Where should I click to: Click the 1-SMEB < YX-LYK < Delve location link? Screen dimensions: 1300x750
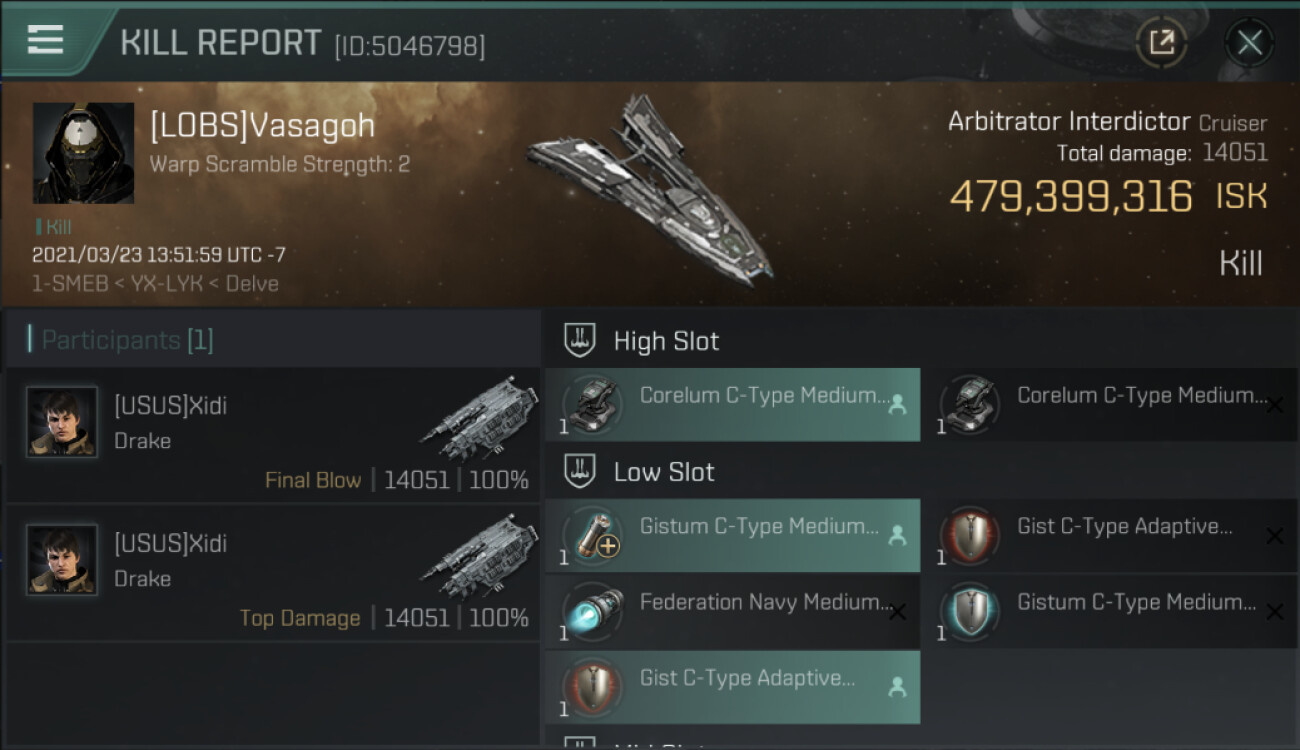pyautogui.click(x=155, y=283)
